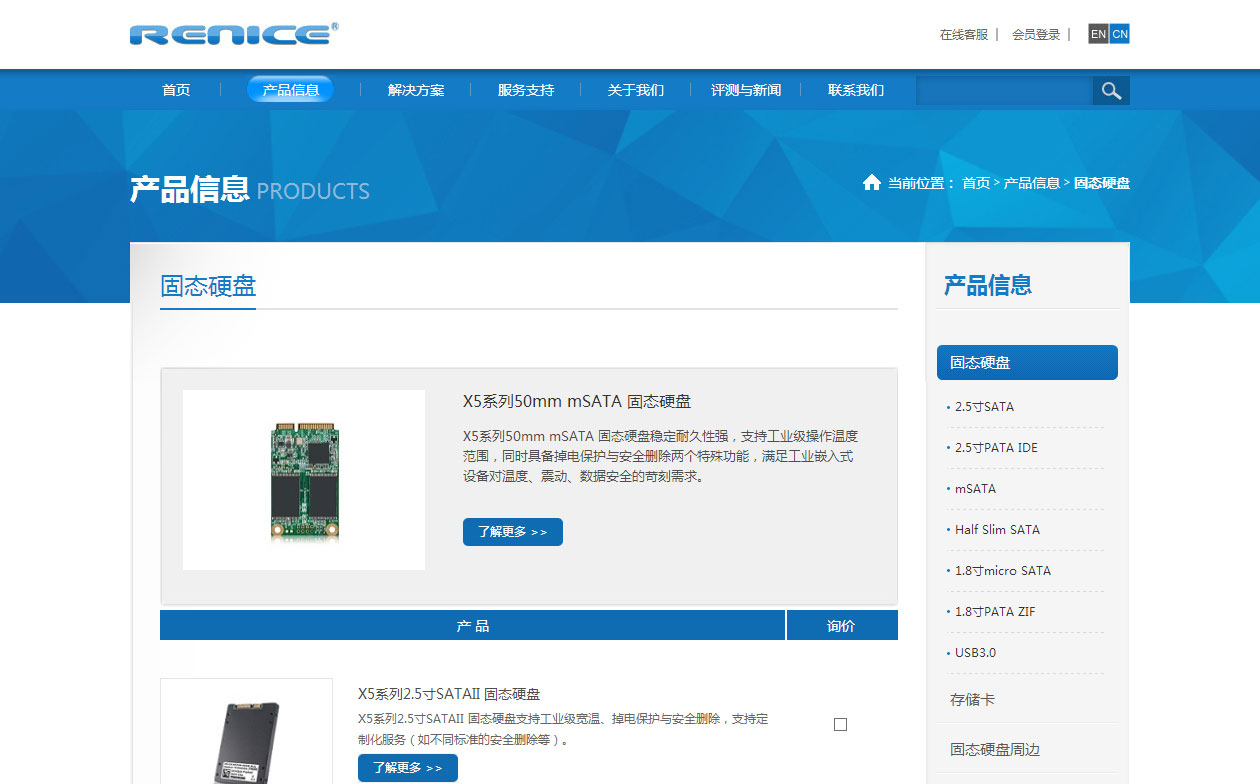Select Half Slim SATA in the sidebar
The image size is (1260, 784).
coord(997,530)
